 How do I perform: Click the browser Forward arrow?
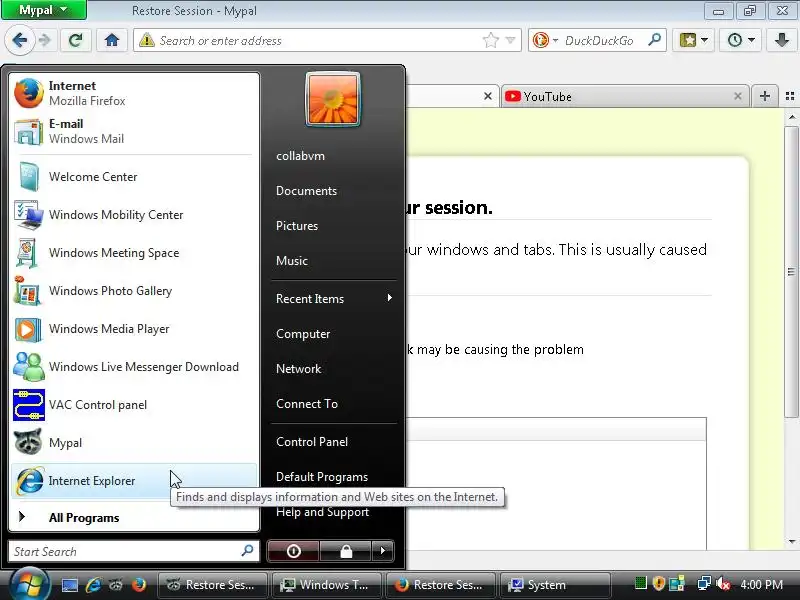click(45, 40)
